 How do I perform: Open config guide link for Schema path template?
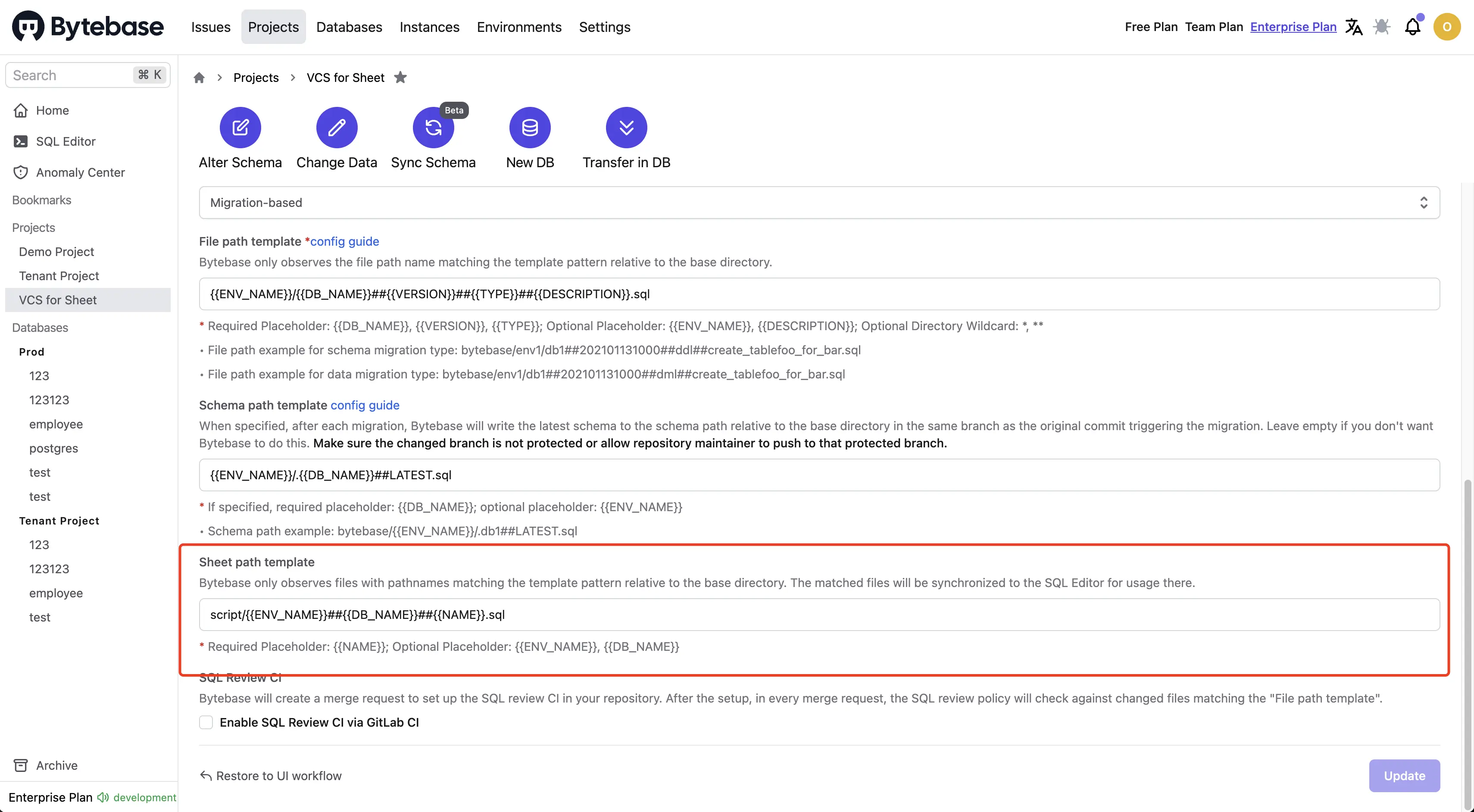[365, 405]
